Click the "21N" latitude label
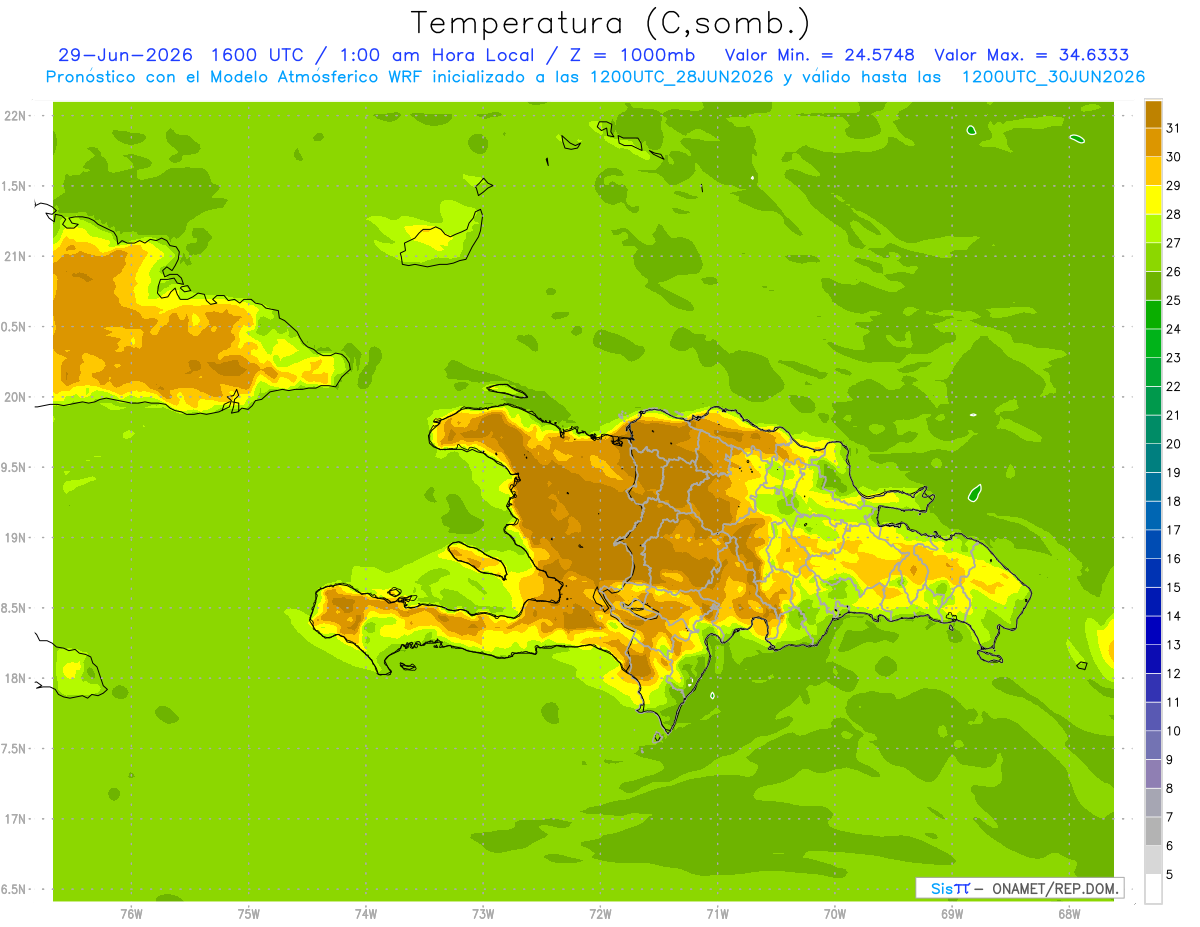This screenshot has width=1200, height=927. (x=15, y=256)
